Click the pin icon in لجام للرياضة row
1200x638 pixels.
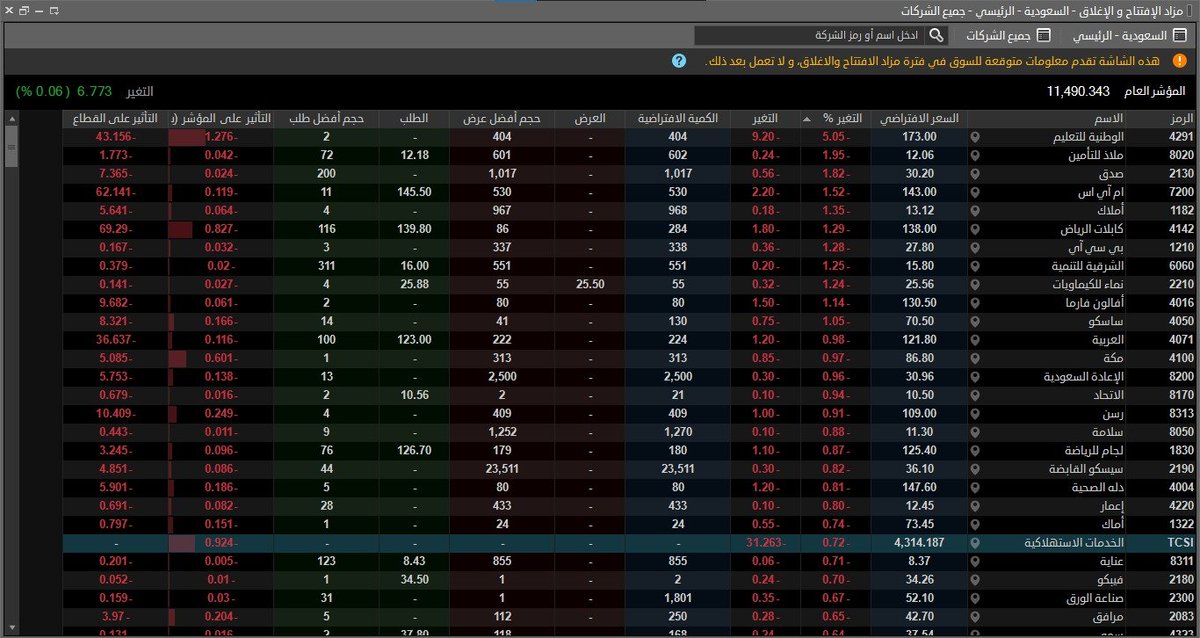click(974, 451)
